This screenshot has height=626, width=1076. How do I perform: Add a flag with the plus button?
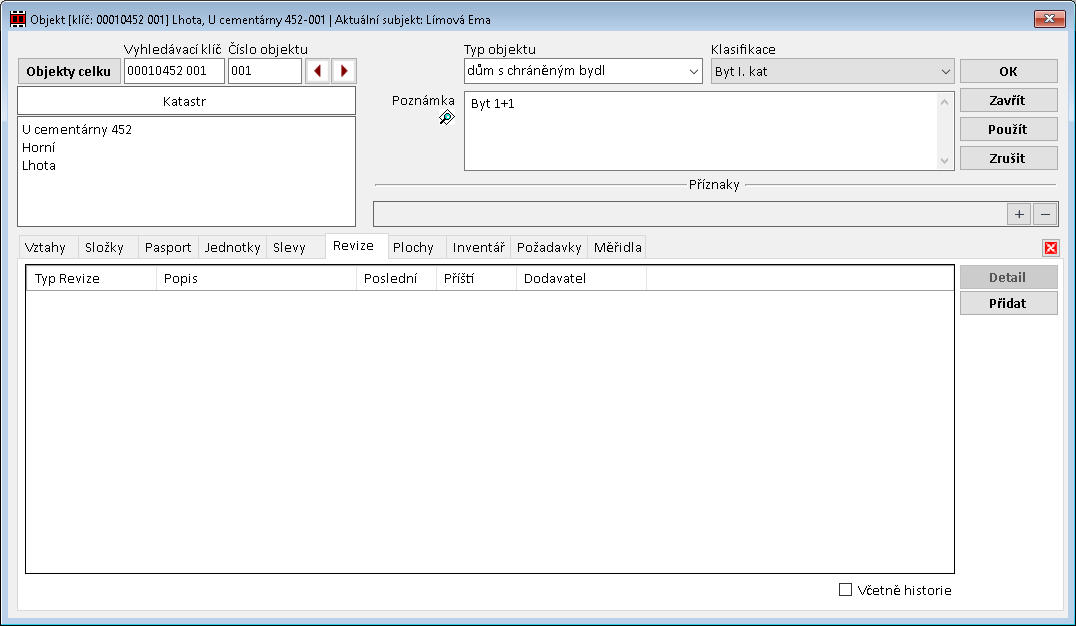click(x=1019, y=214)
